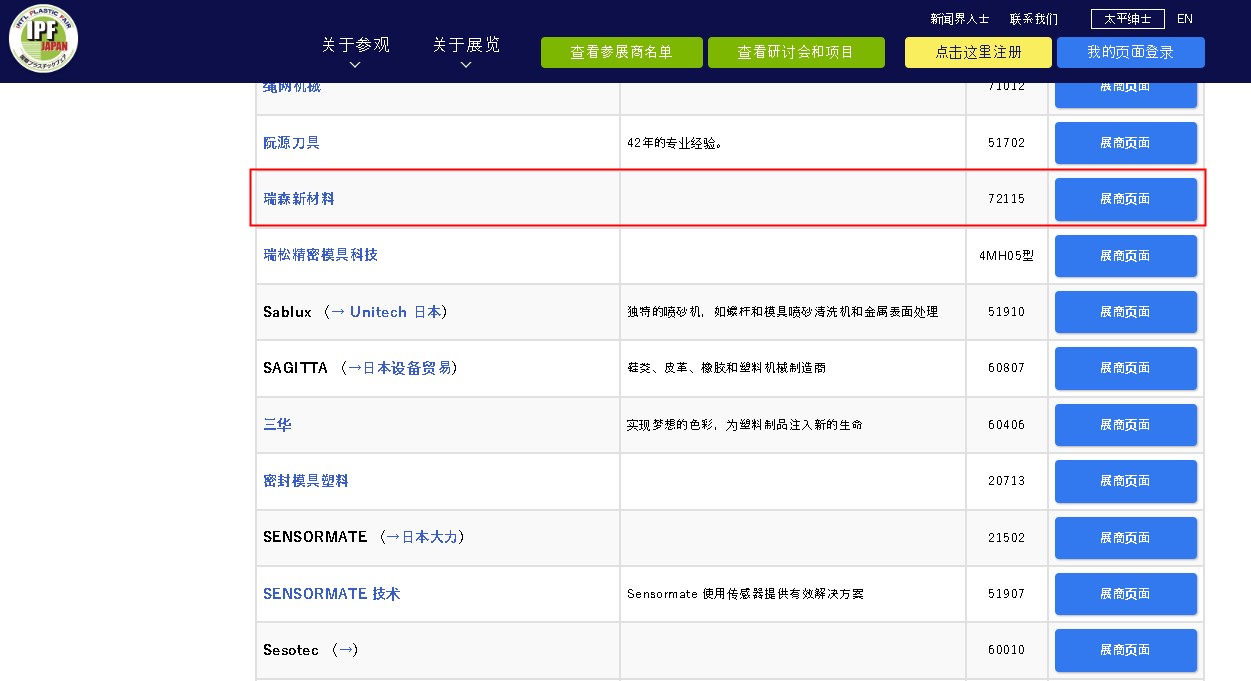Viewport: 1251px width, 681px height.
Task: Select the 太平绅士 language option
Action: click(x=1127, y=19)
